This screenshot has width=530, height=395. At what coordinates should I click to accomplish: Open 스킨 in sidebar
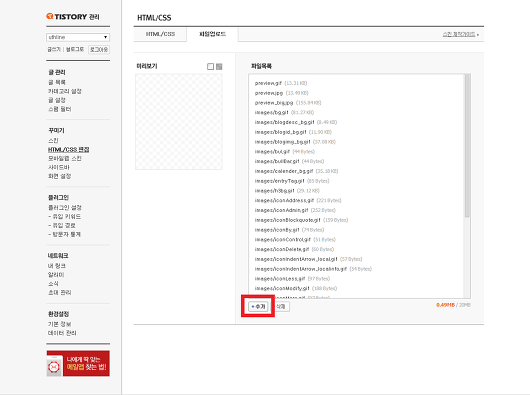[x=53, y=141]
